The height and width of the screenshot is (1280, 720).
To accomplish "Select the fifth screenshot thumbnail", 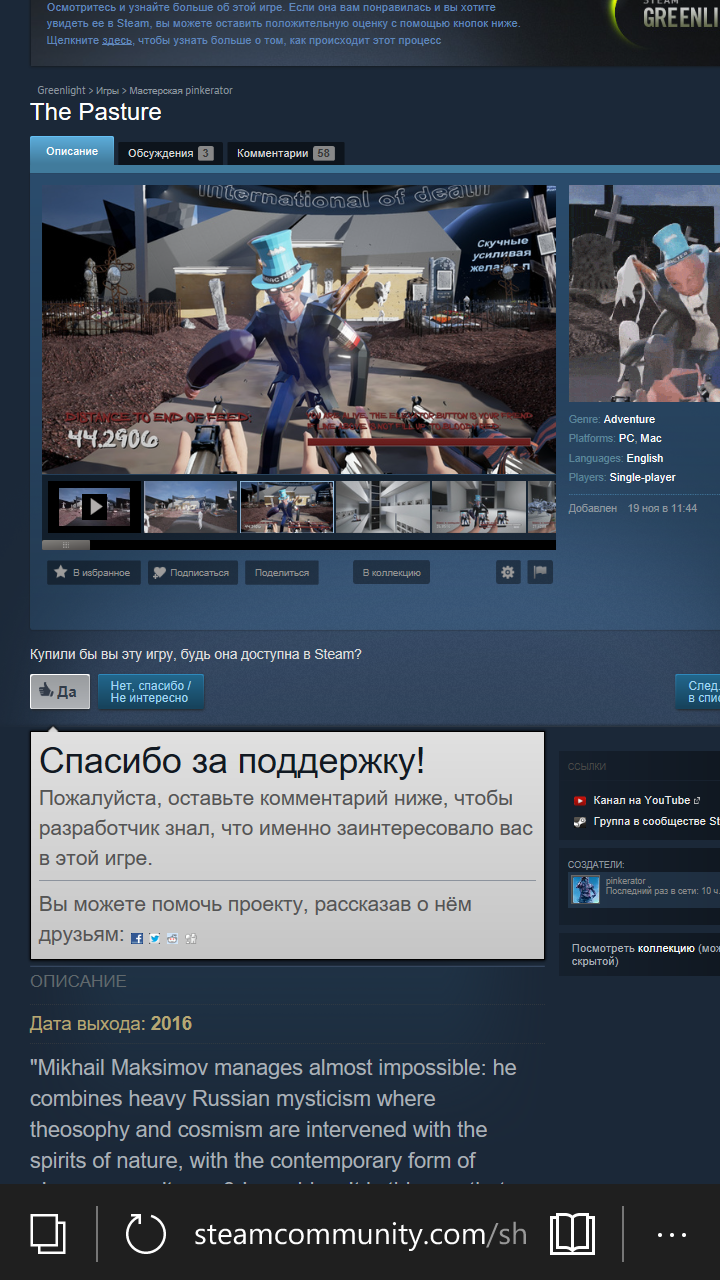I will pos(478,507).
